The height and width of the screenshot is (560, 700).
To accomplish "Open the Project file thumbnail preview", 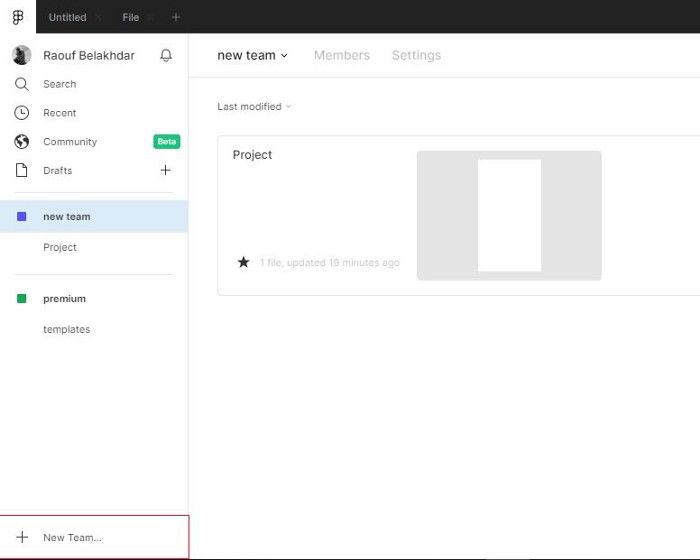I will [509, 216].
